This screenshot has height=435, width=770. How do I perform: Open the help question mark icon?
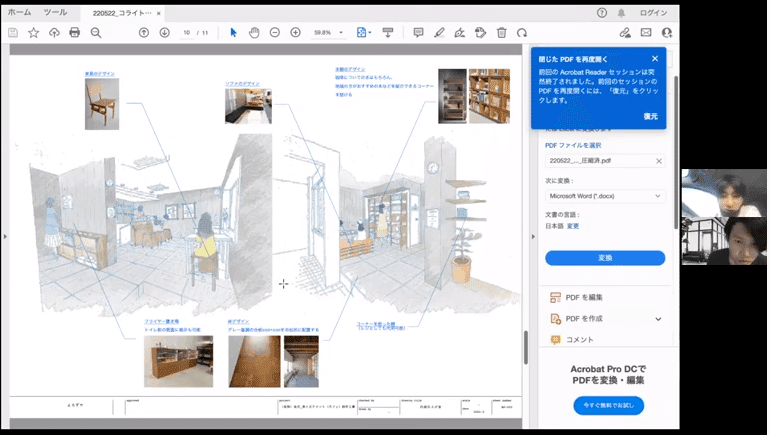[602, 13]
